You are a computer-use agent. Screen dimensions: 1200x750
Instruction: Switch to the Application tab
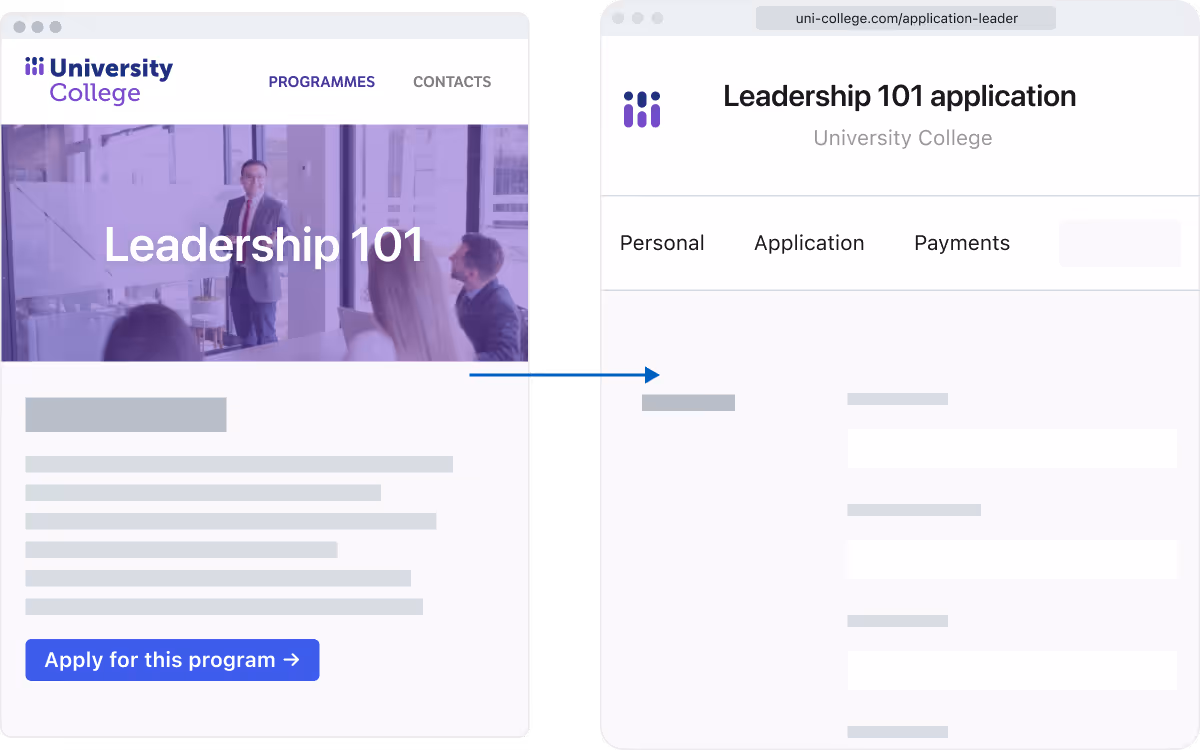pos(809,243)
